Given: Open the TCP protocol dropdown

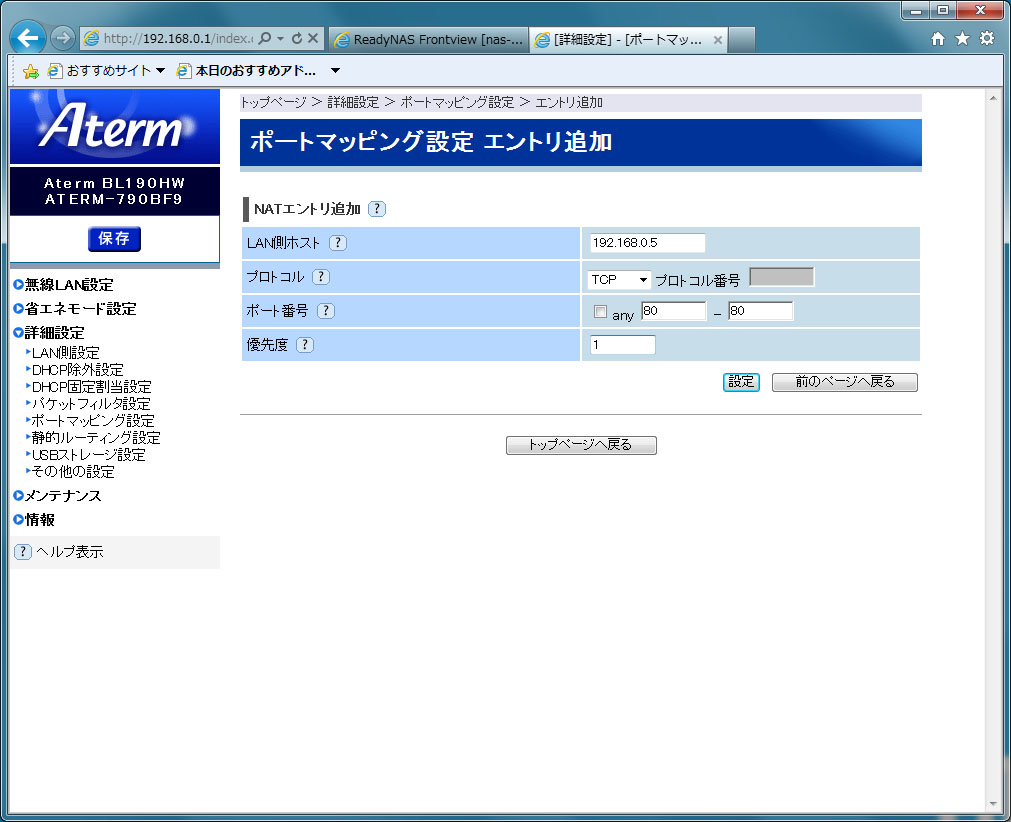Looking at the screenshot, I should pyautogui.click(x=619, y=280).
